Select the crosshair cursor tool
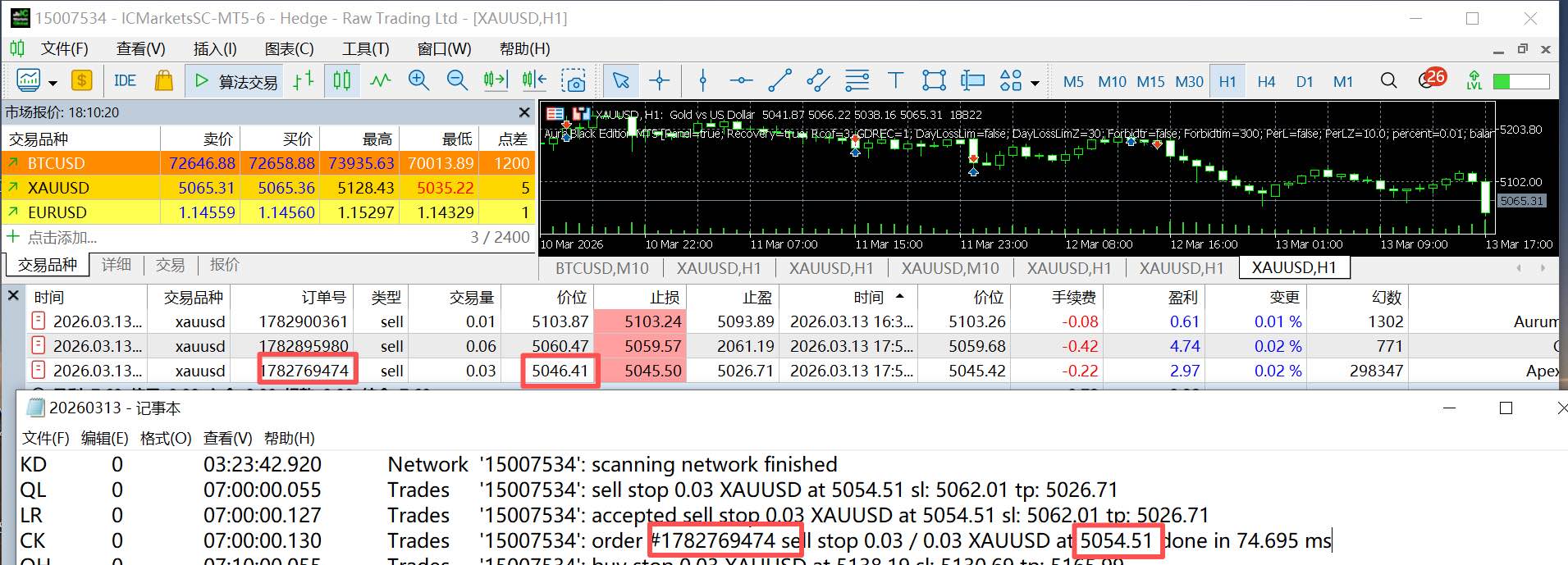 coord(659,80)
